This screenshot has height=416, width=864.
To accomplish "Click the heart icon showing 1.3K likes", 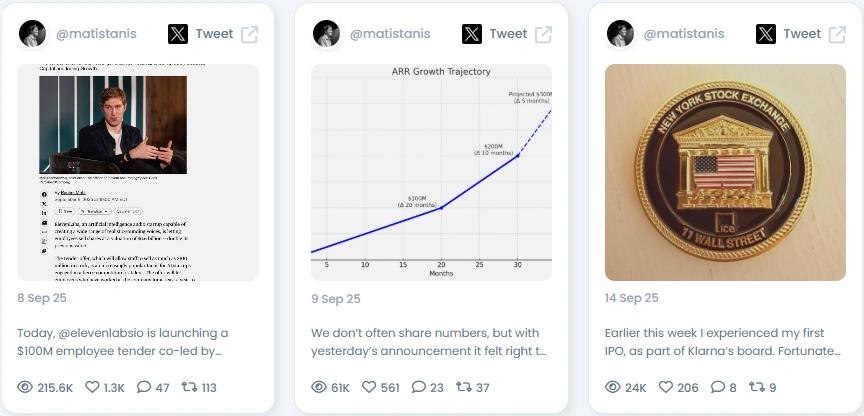I will pos(92,387).
